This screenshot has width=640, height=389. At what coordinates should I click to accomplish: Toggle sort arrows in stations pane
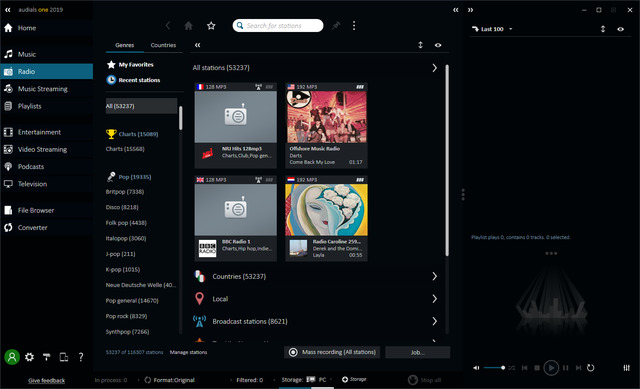pos(420,45)
